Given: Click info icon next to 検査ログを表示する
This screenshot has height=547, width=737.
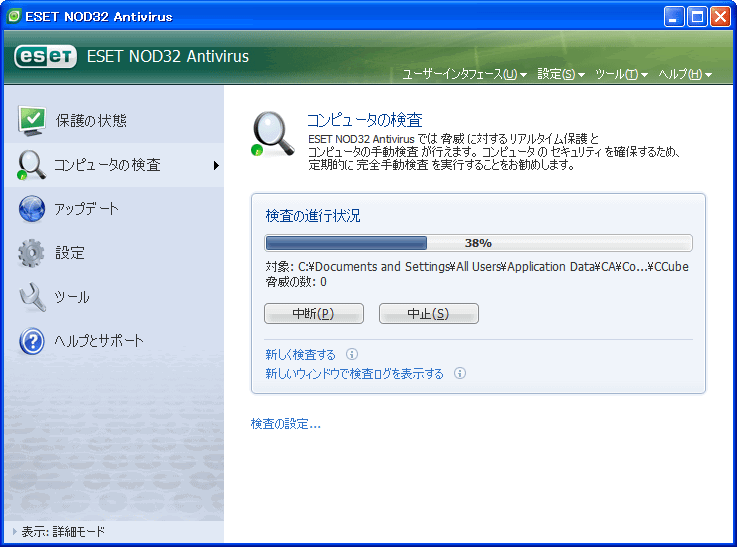Looking at the screenshot, I should pyautogui.click(x=460, y=373).
